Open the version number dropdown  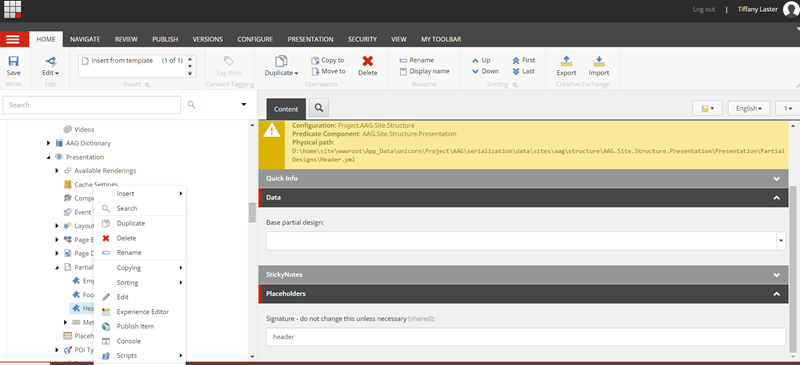point(788,109)
